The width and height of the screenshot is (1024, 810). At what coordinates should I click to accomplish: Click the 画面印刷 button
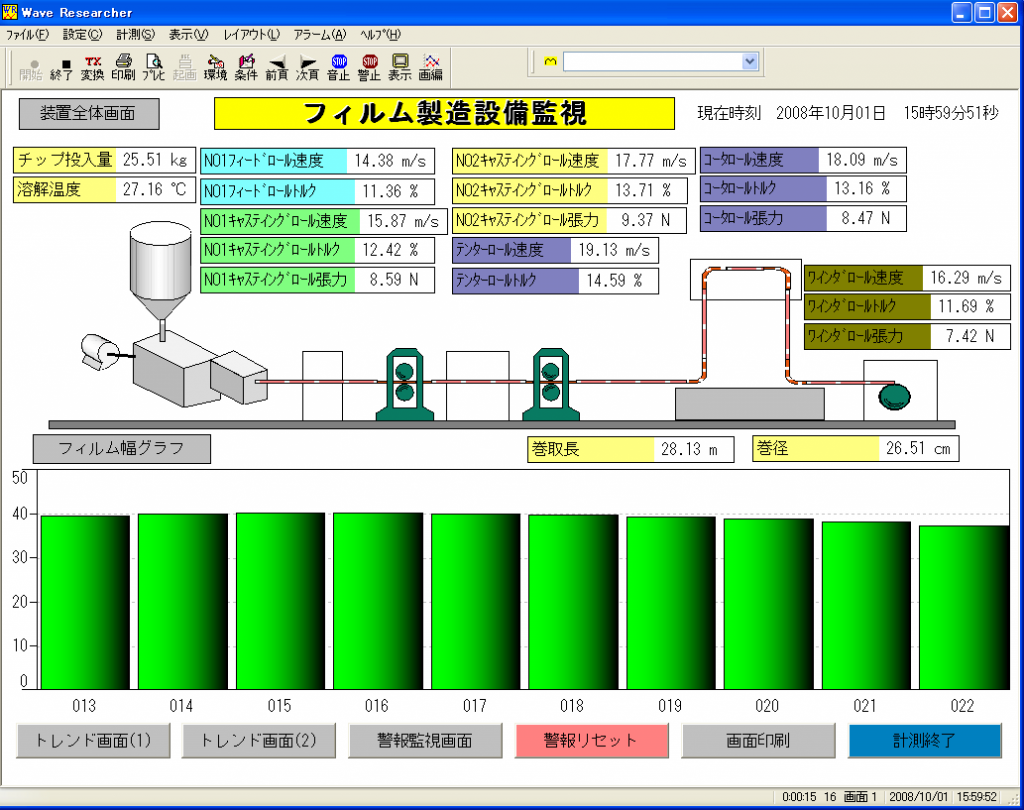(758, 741)
